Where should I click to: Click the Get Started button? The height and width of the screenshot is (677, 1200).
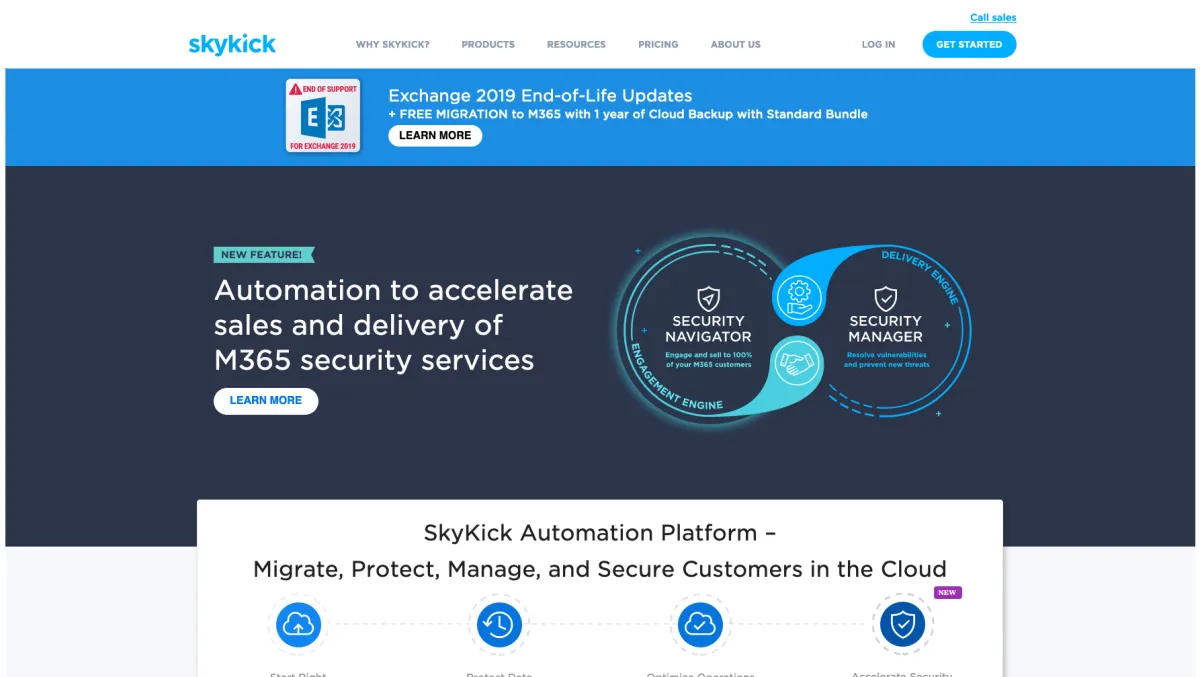(969, 44)
